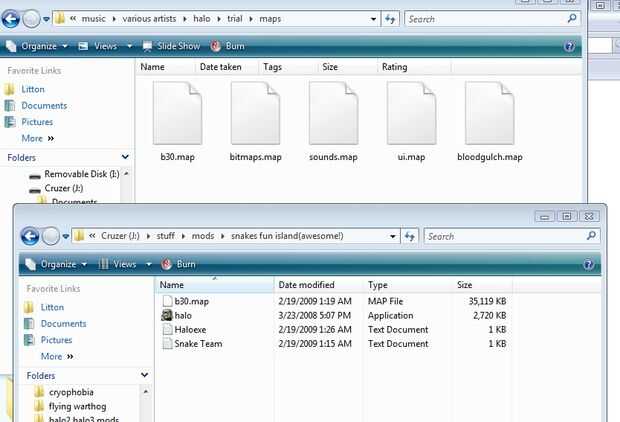Open Help icon in snakes window
Screen dimensions: 620x422
tap(588, 264)
